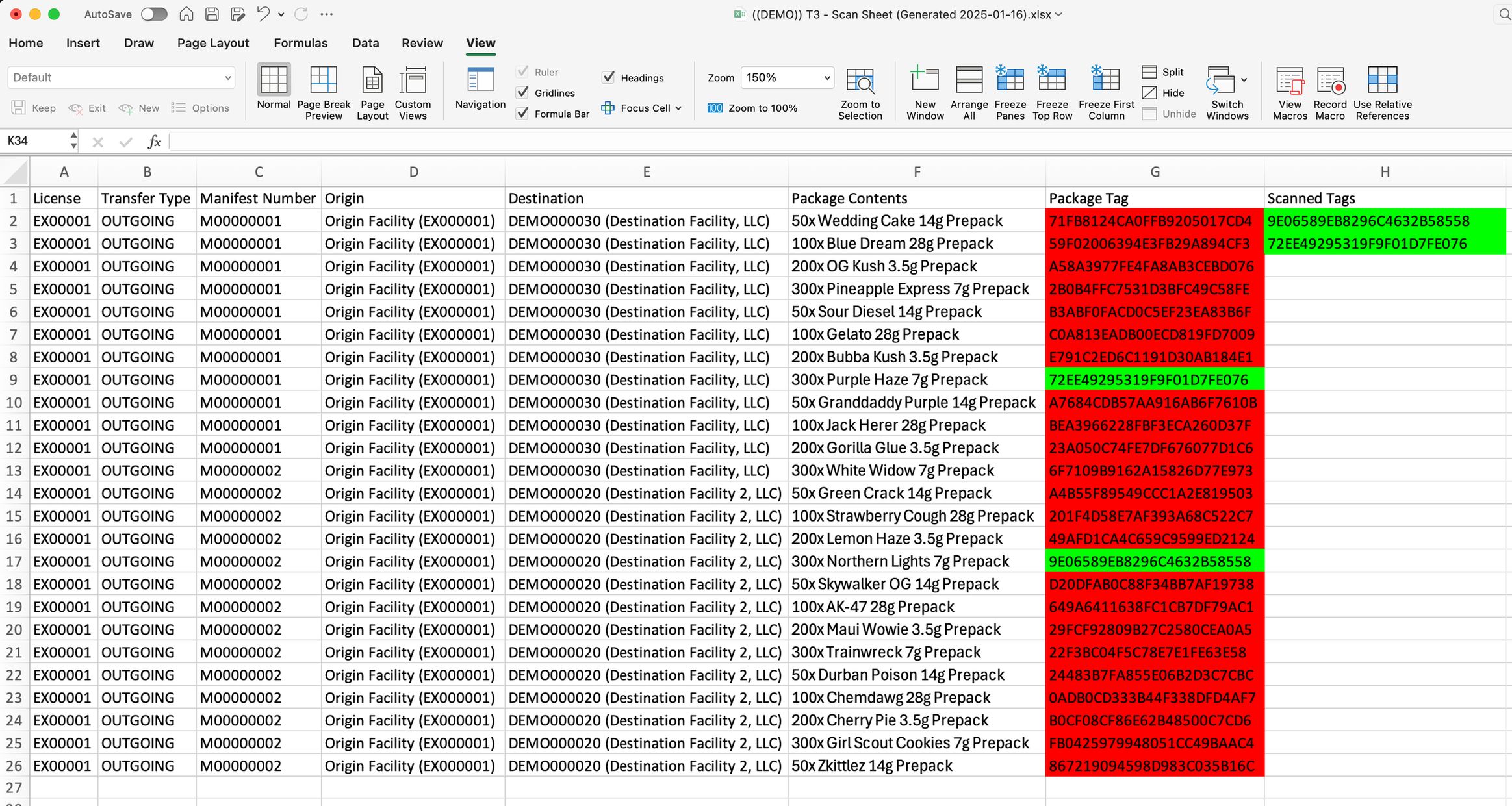Viewport: 1512px width, 806px height.
Task: Toggle the AutoSave switch
Action: [154, 14]
